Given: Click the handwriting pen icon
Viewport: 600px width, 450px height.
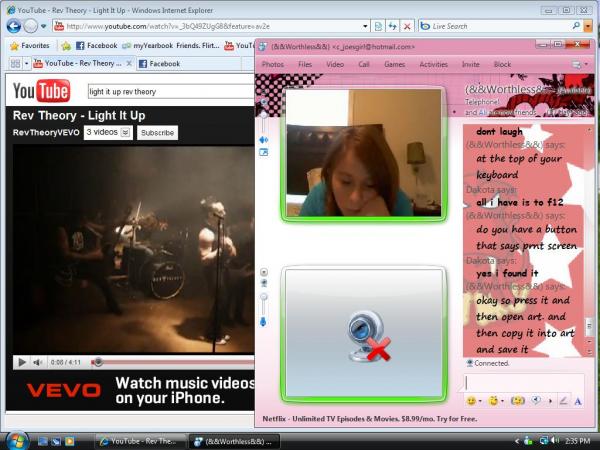Looking at the screenshot, I should click(563, 401).
